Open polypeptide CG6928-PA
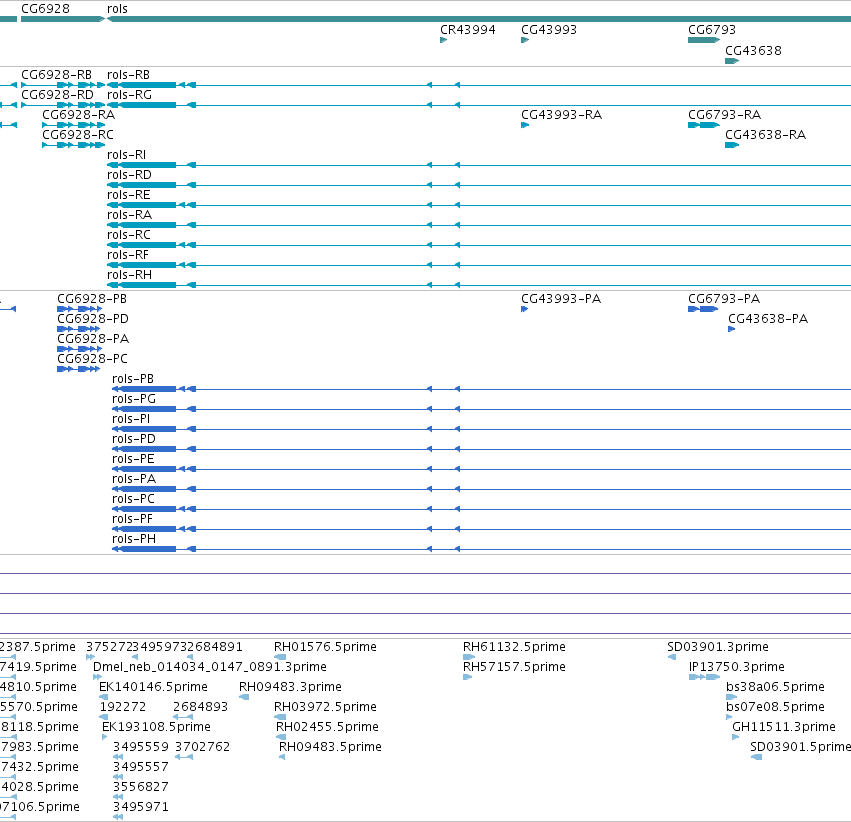Viewport: 851px width, 822px height. coord(93,340)
